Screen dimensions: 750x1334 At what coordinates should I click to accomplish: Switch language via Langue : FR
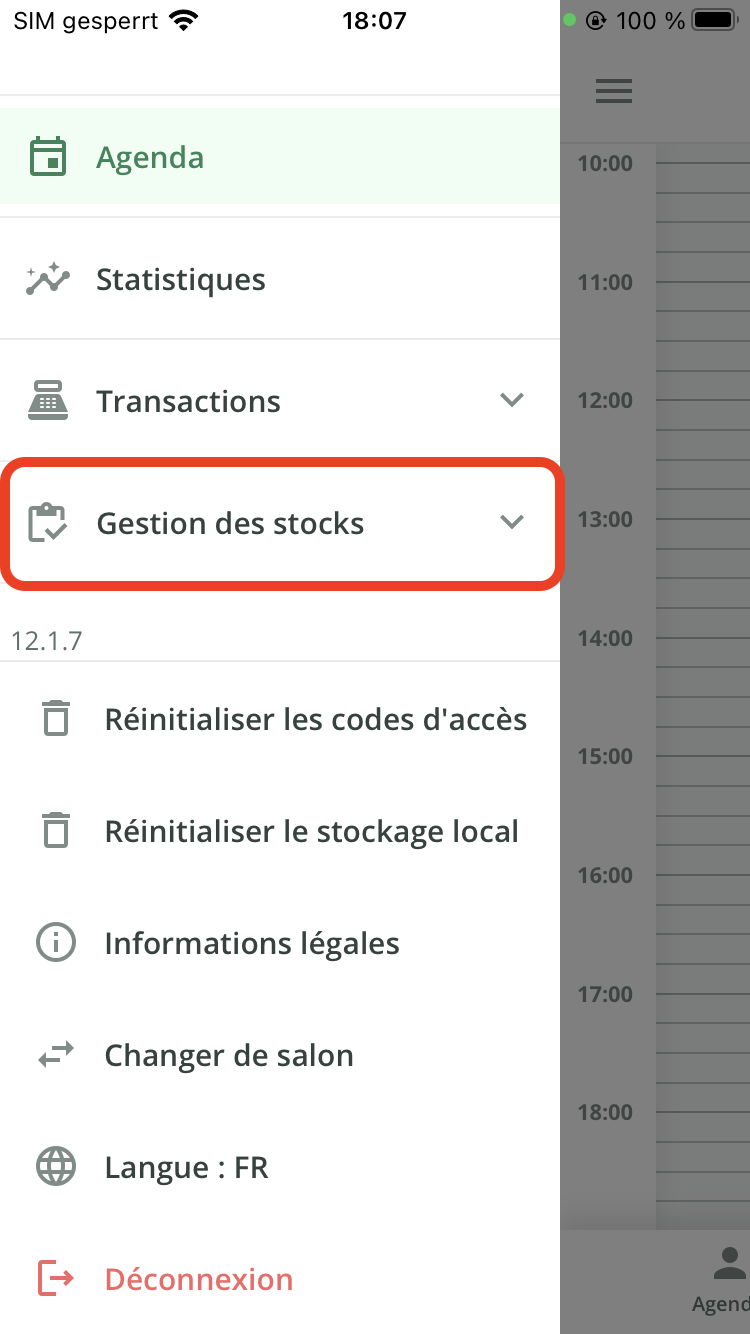[187, 1168]
